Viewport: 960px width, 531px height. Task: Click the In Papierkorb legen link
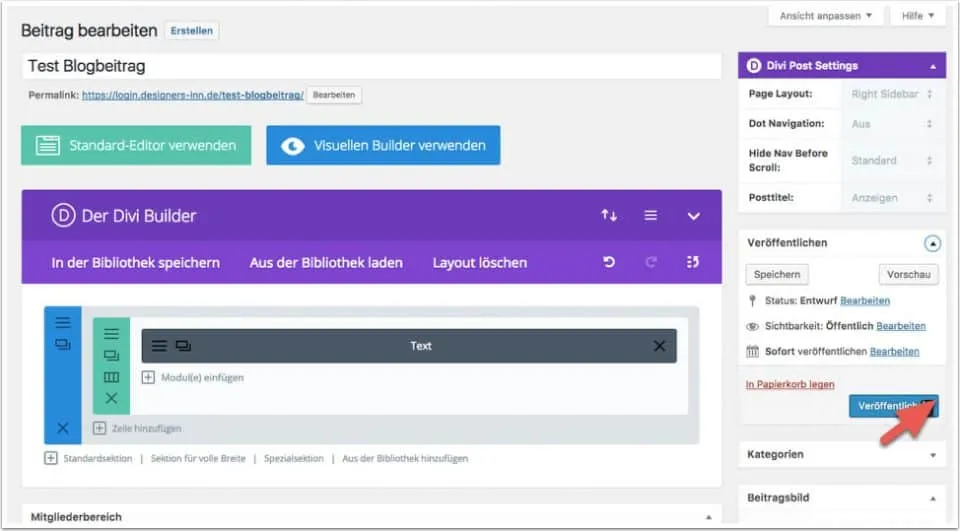click(x=790, y=384)
